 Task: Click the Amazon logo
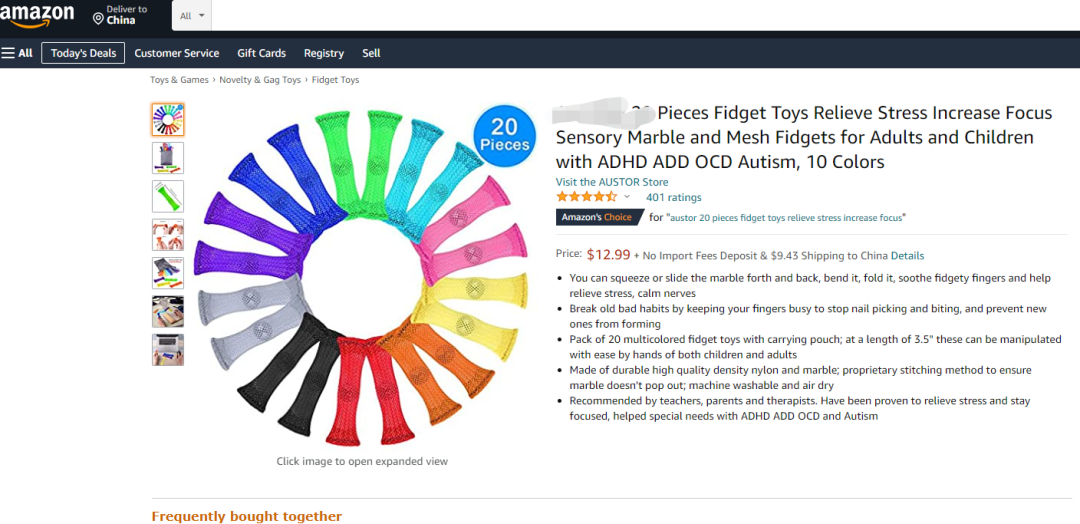(37, 14)
